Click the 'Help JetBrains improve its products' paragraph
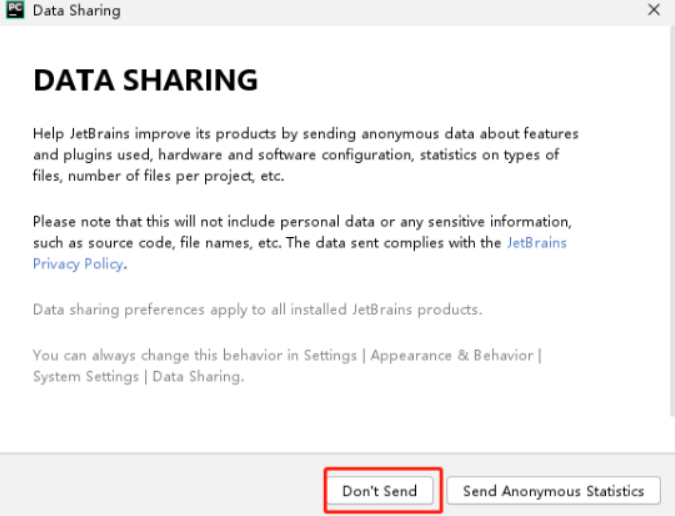Image resolution: width=675 pixels, height=516 pixels. (306, 154)
